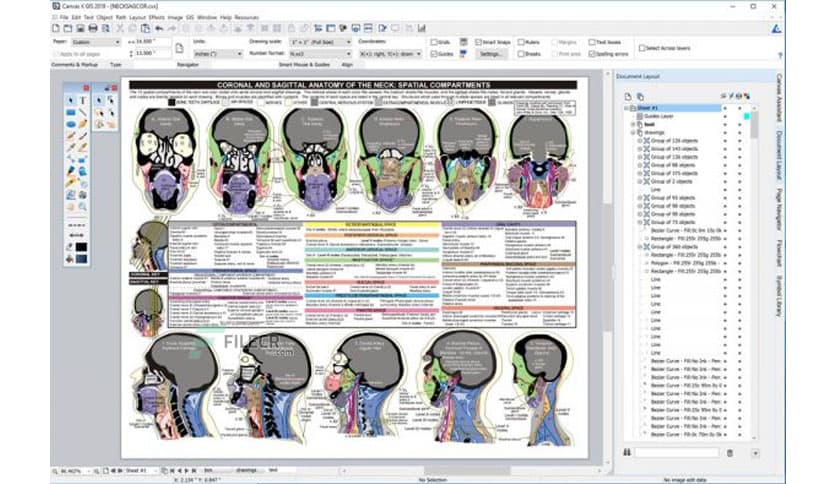The width and height of the screenshot is (836, 484).
Task: Expand the text layer node
Action: [x=633, y=124]
